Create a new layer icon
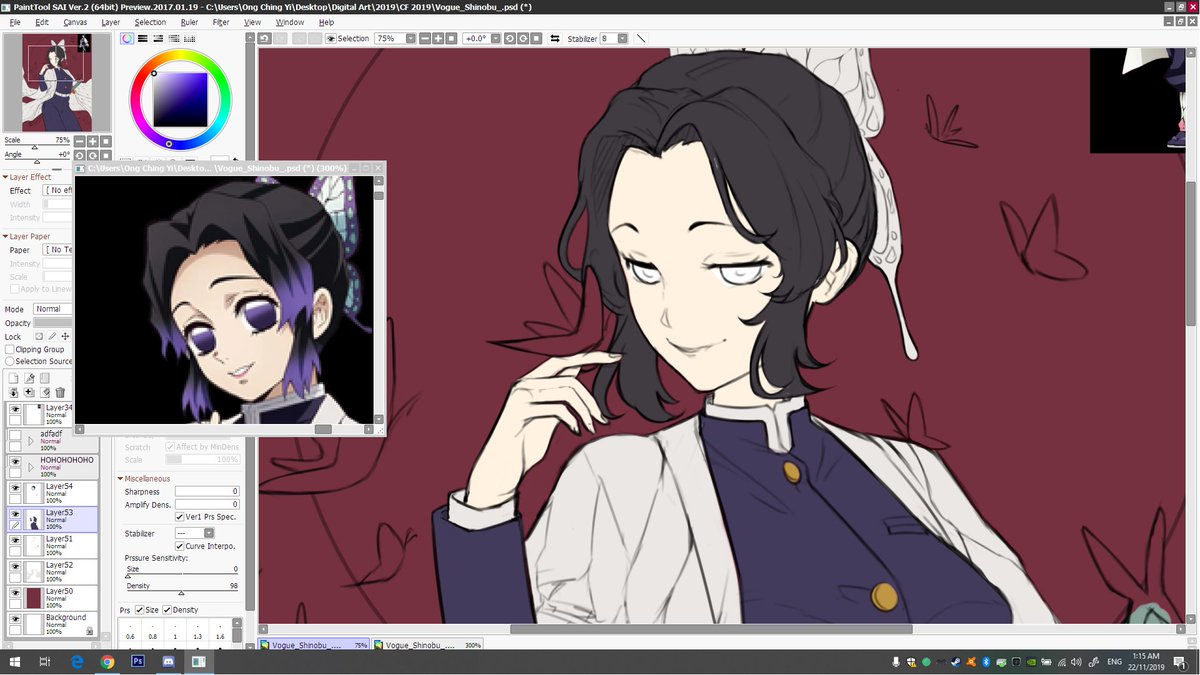This screenshot has height=675, width=1200. (x=14, y=379)
